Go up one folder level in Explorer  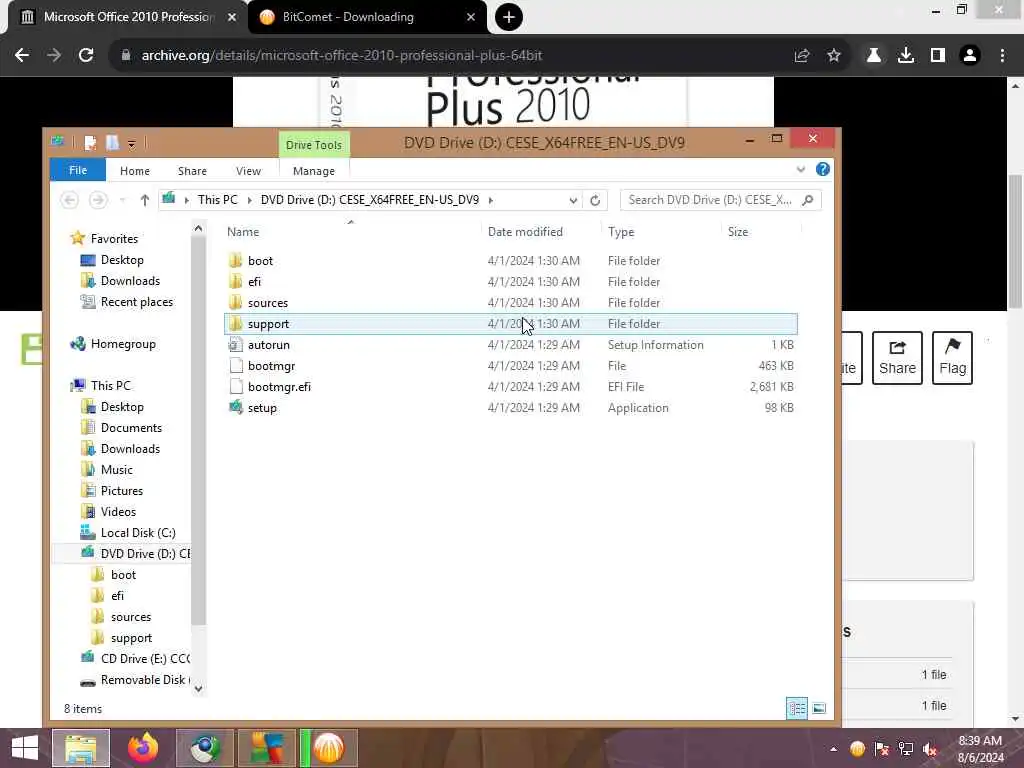pos(144,200)
